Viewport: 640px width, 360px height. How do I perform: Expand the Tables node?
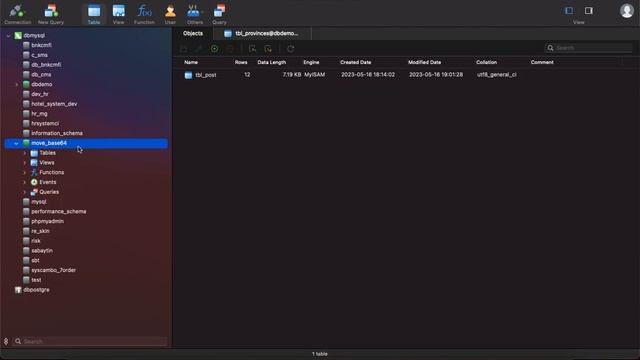point(25,153)
